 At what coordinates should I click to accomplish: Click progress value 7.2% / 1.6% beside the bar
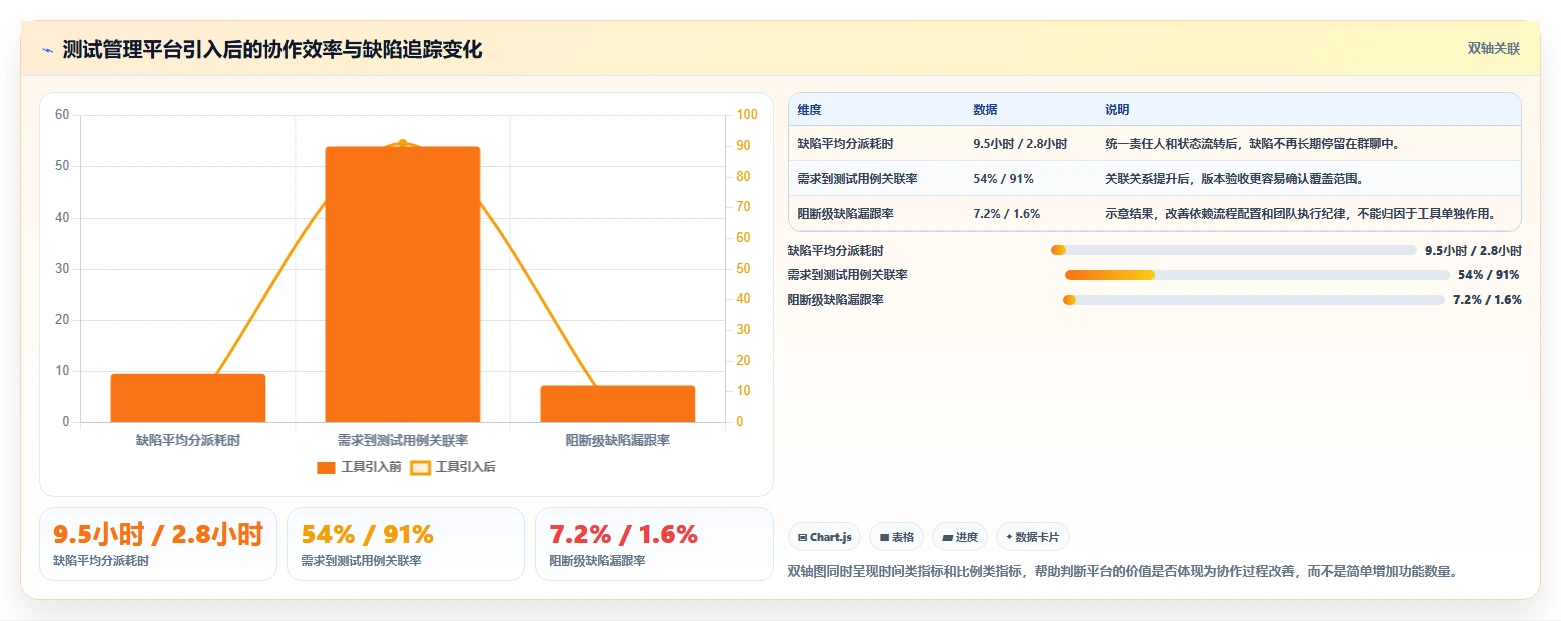click(1487, 300)
